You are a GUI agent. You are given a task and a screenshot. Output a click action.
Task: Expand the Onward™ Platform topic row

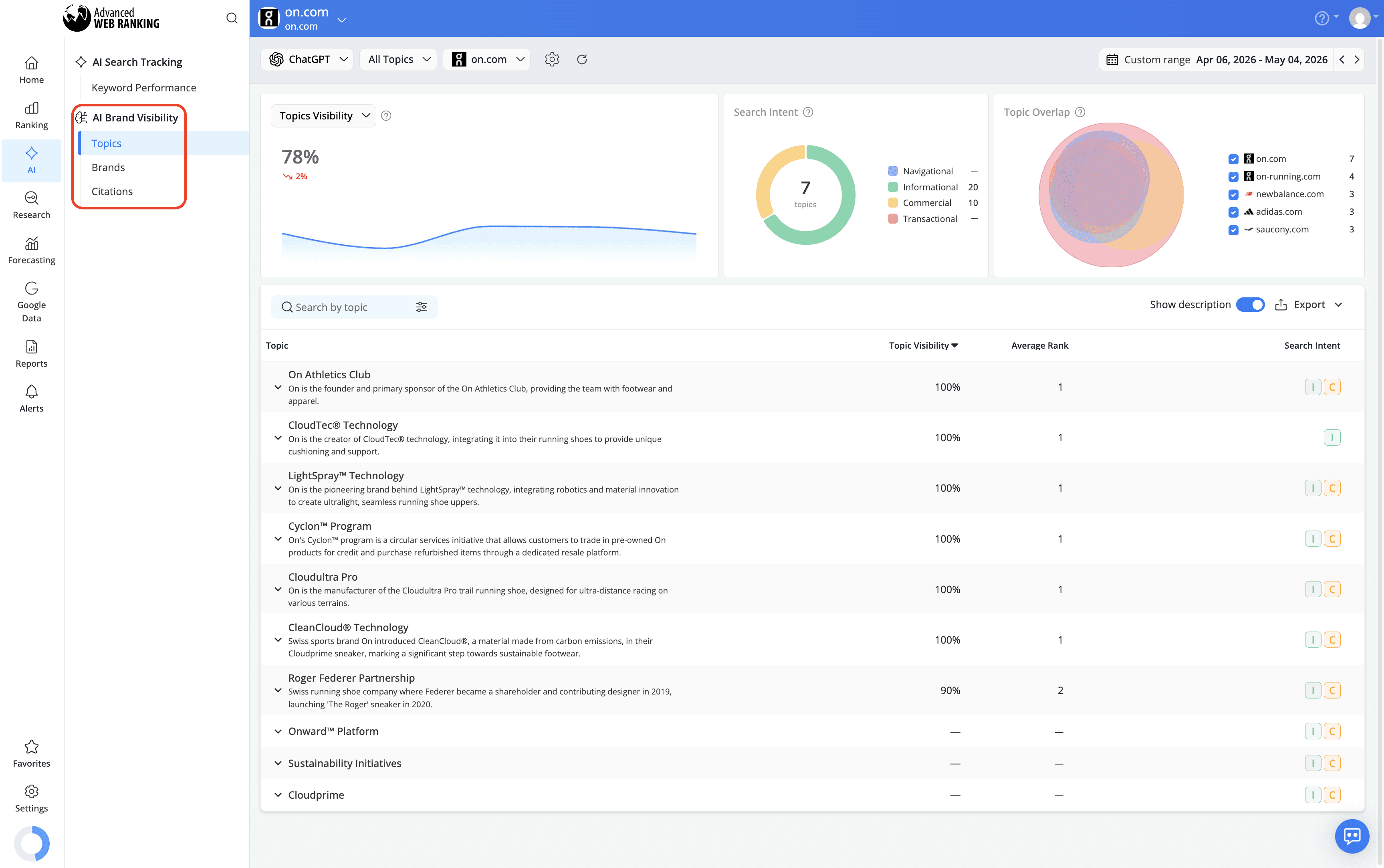(x=278, y=731)
